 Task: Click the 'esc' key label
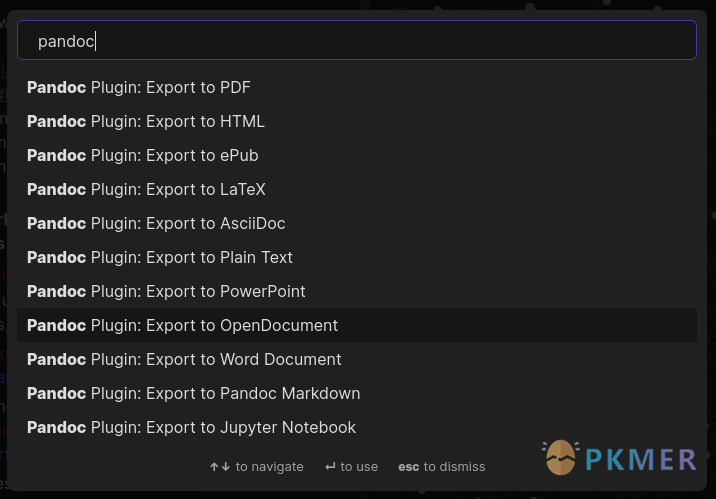[x=408, y=467]
